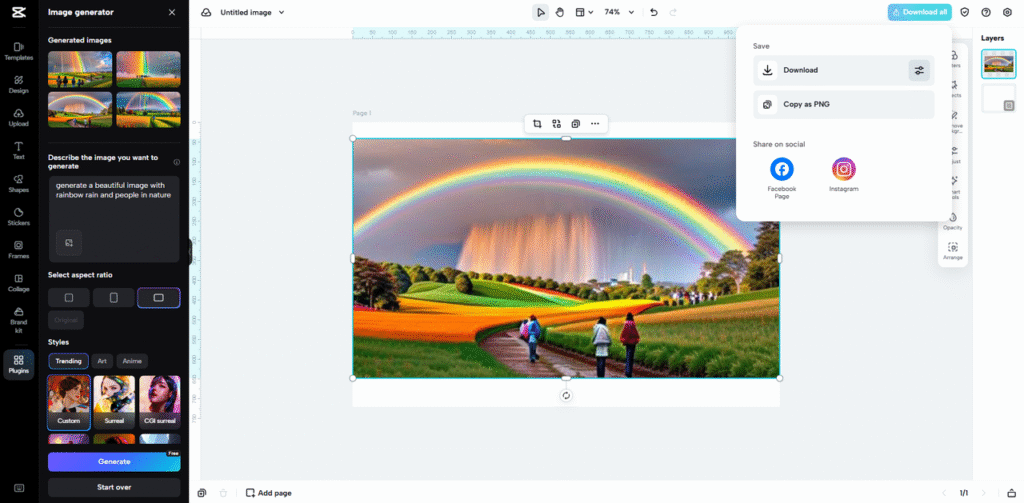Image resolution: width=1024 pixels, height=503 pixels.
Task: Switch to the Art styles tab
Action: 102,361
